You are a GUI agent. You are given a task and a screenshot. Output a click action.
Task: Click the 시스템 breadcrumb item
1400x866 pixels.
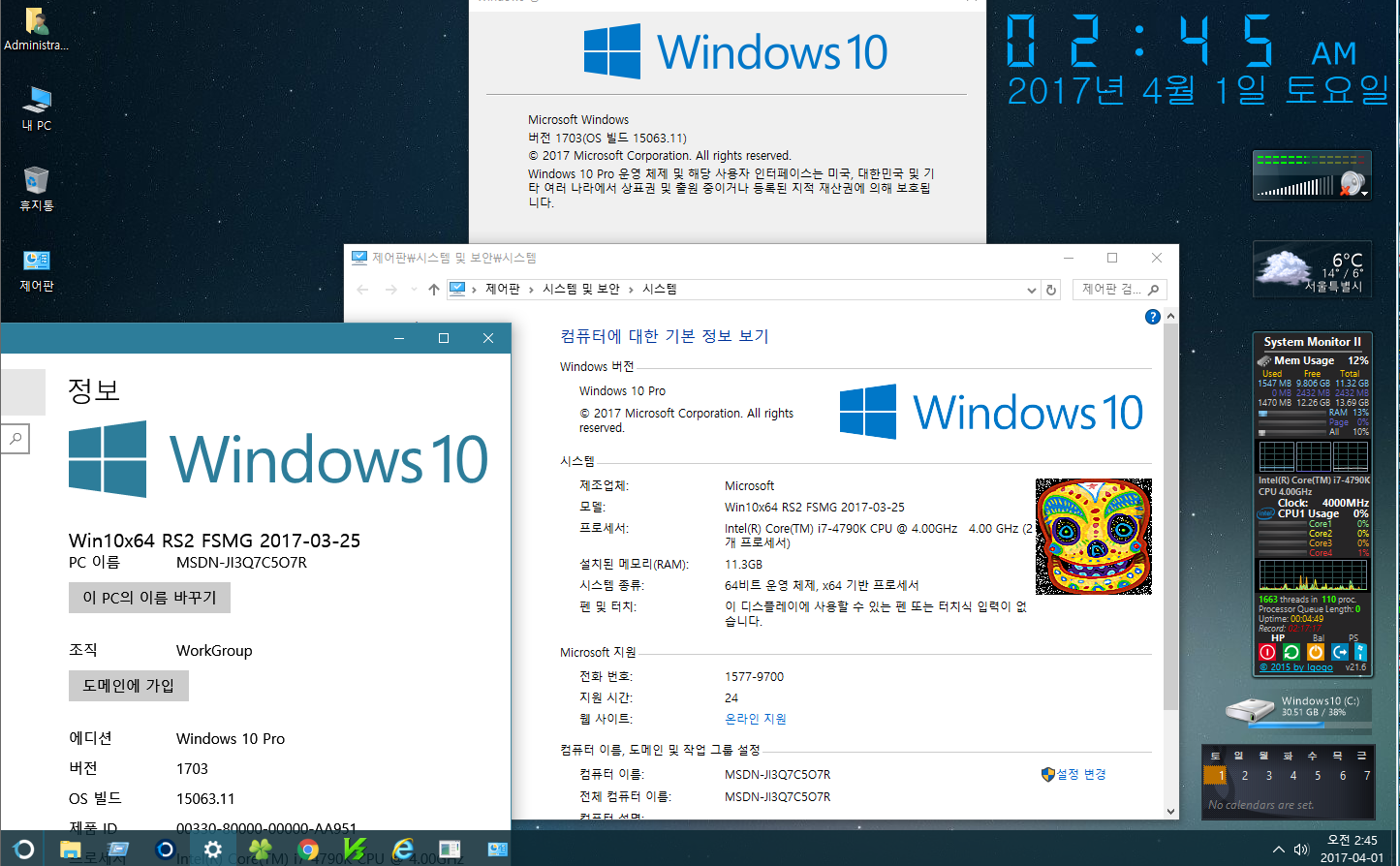(660, 290)
